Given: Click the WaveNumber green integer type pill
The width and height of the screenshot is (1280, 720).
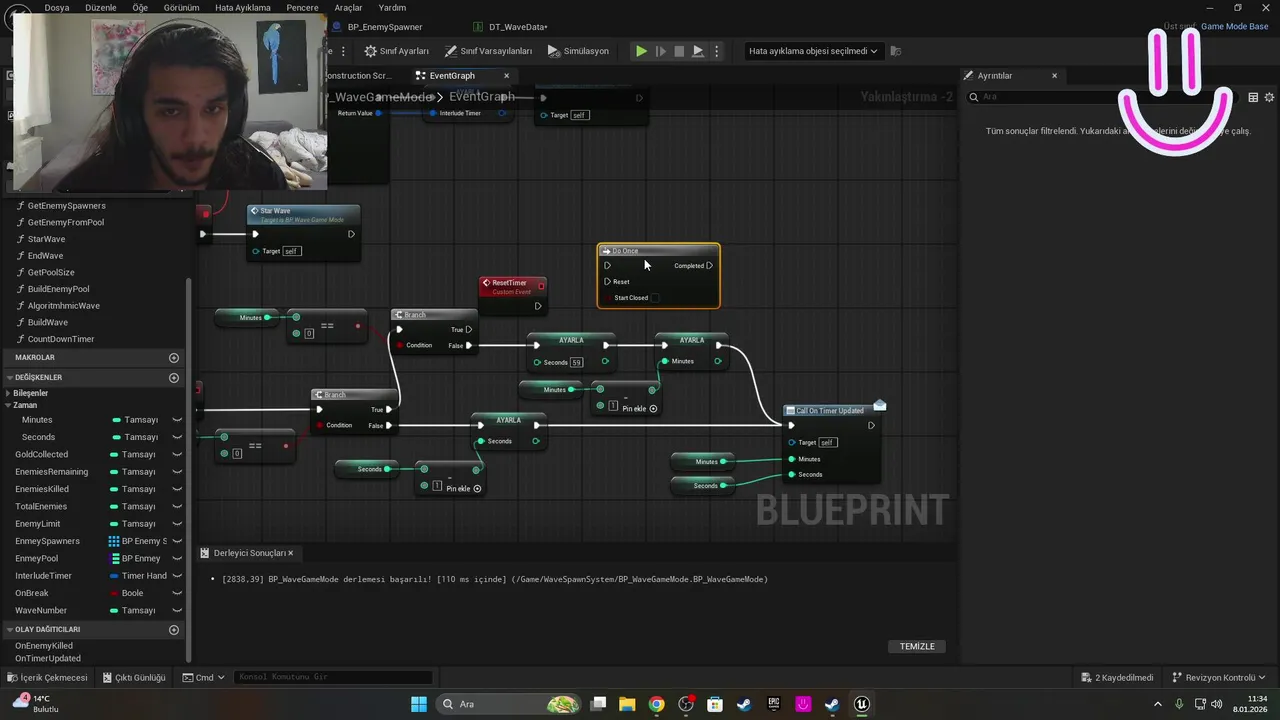Looking at the screenshot, I should [x=115, y=610].
